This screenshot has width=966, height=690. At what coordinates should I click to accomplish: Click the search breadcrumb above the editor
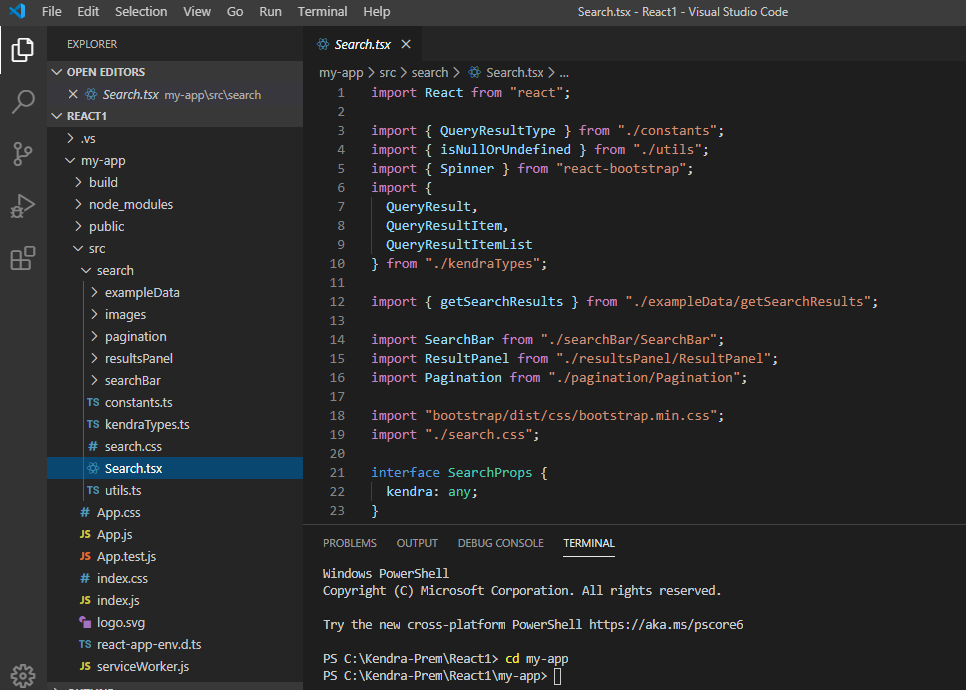click(430, 72)
